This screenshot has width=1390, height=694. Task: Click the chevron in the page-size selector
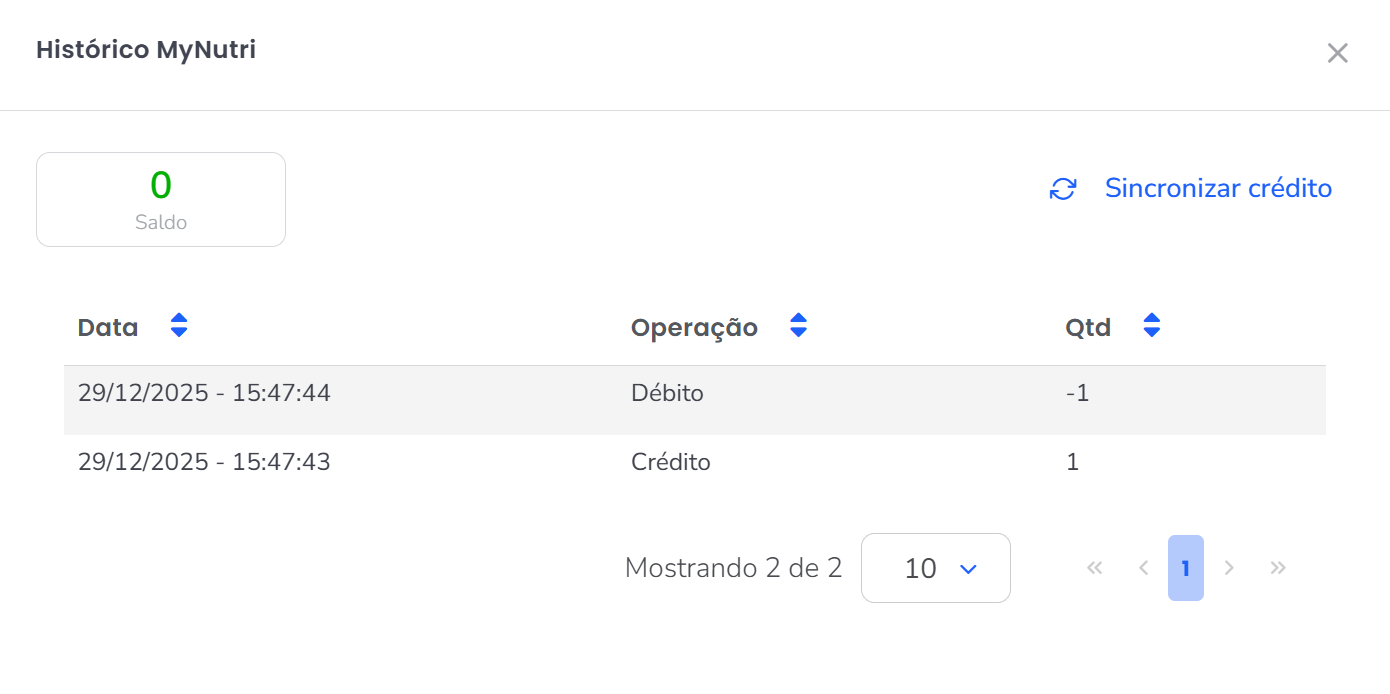(x=967, y=568)
